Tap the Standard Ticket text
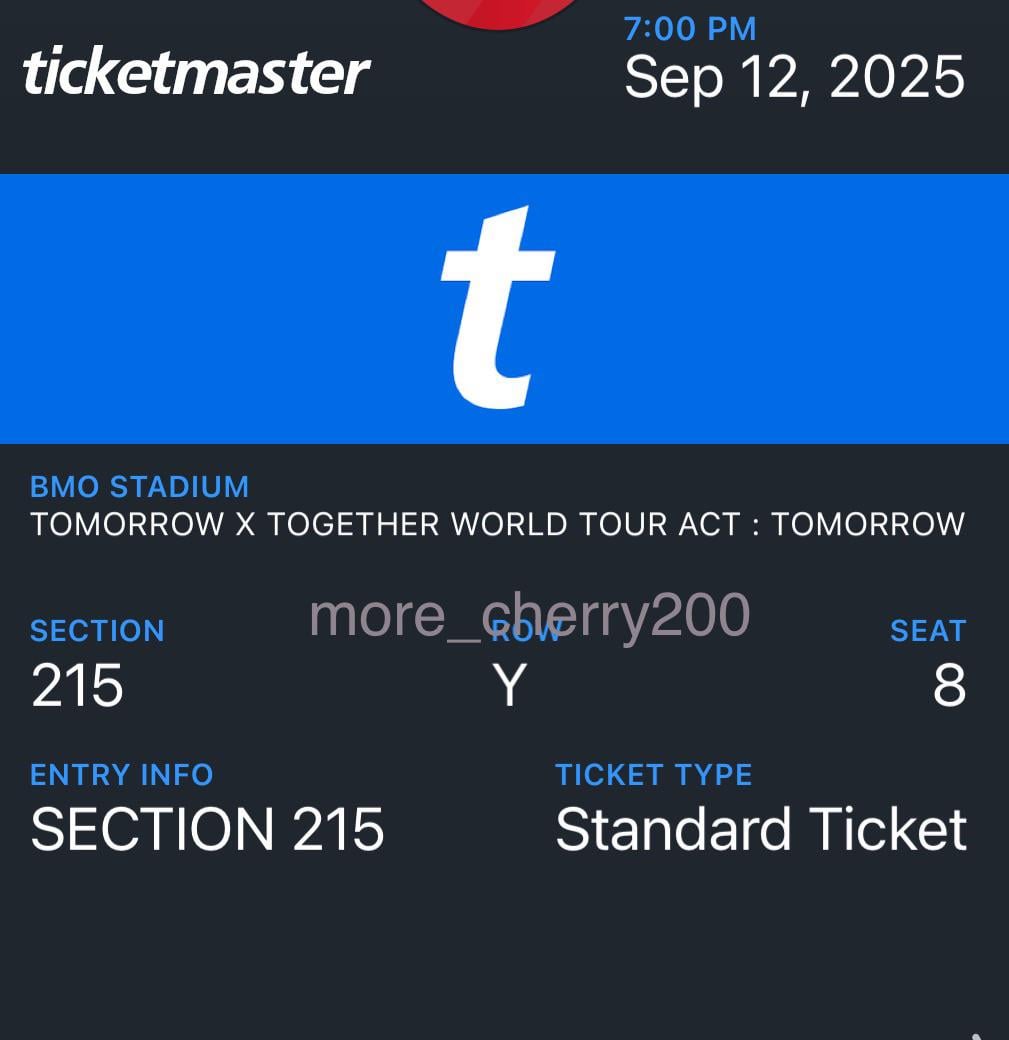This screenshot has height=1040, width=1009. click(761, 830)
